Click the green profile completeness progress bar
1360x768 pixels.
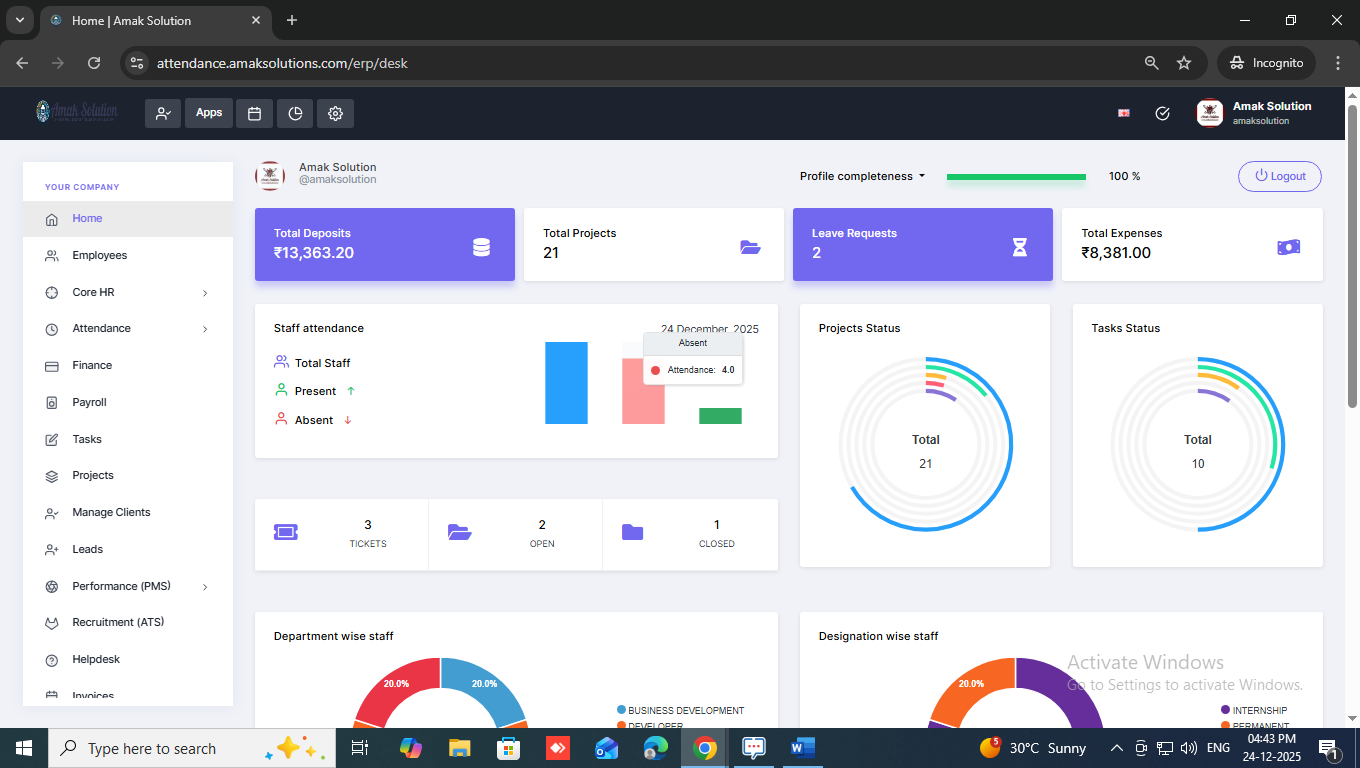click(x=1016, y=177)
